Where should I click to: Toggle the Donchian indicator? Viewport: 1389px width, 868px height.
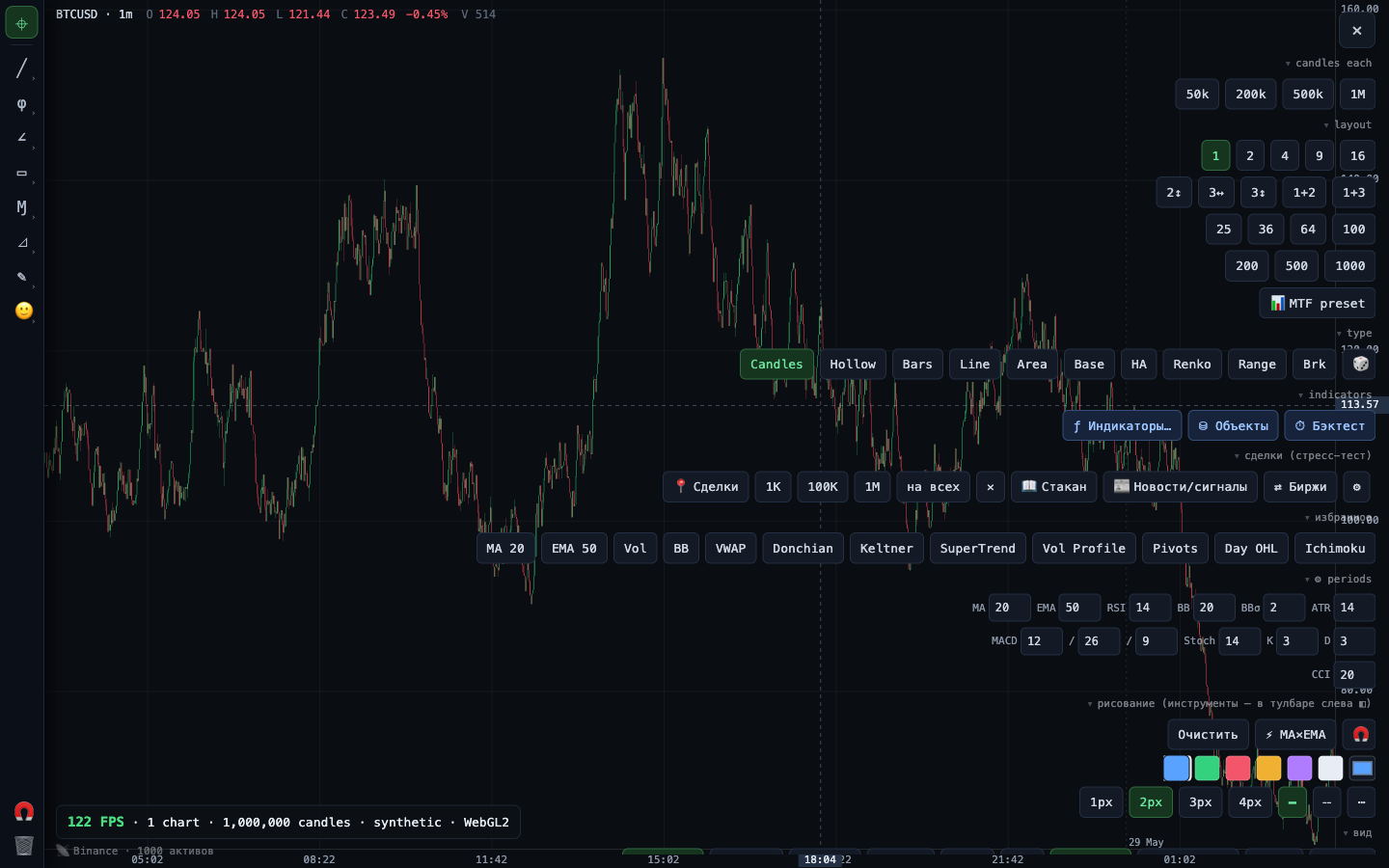[803, 548]
